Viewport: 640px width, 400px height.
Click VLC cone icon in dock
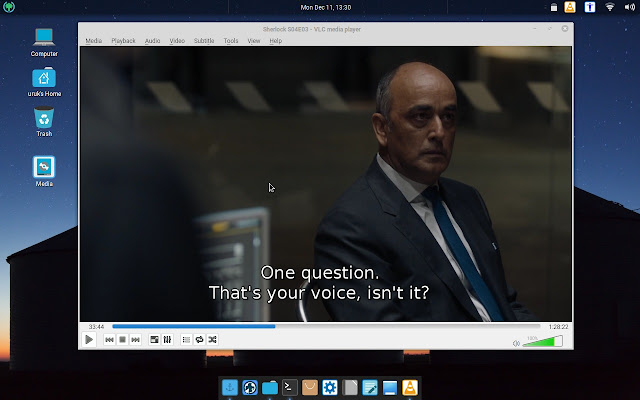[x=410, y=387]
